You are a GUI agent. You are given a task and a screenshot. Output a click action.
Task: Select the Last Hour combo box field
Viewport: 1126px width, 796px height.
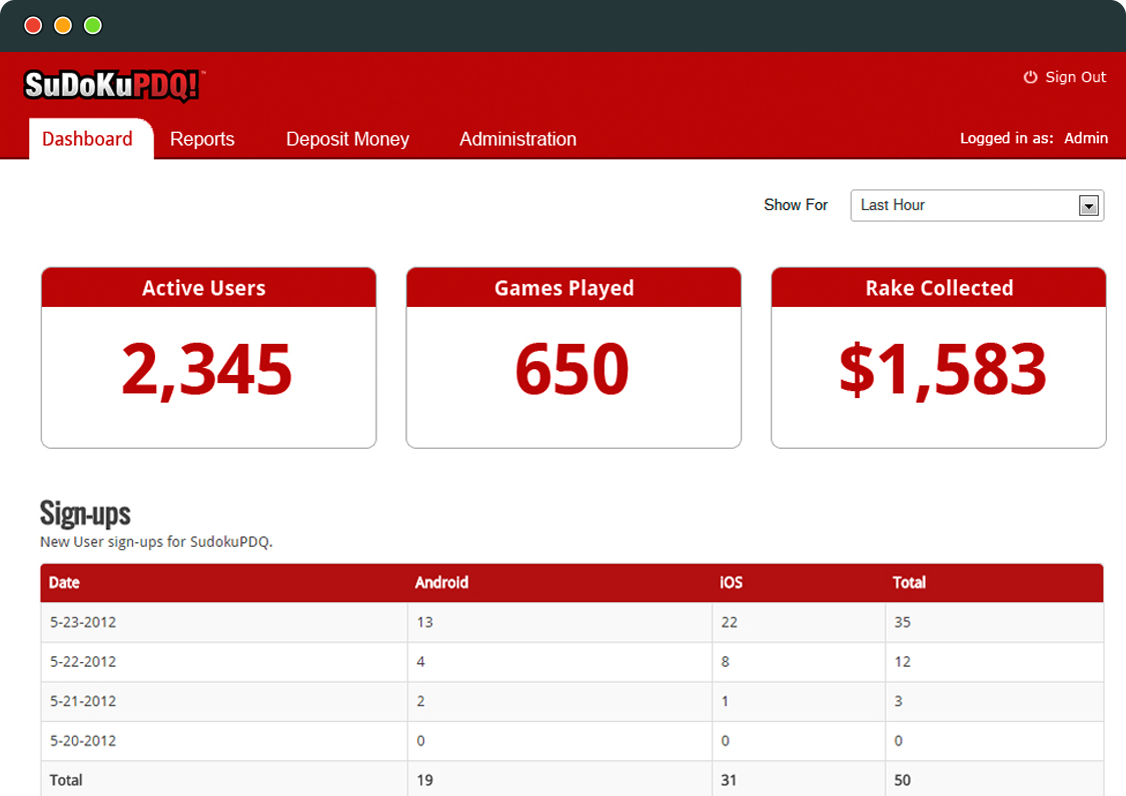coord(977,205)
